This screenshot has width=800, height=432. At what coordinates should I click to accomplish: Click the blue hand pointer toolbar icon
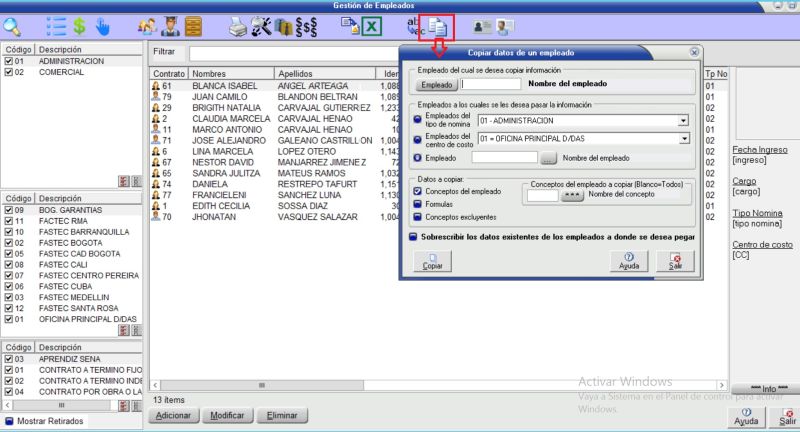[x=103, y=27]
